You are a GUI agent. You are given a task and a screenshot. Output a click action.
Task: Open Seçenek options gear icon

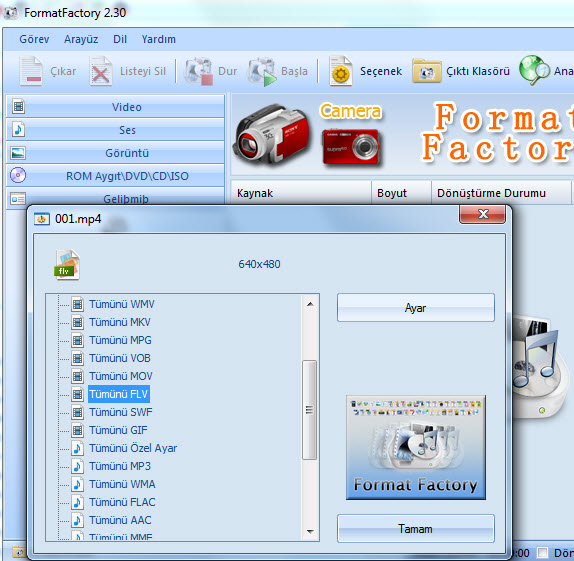340,71
